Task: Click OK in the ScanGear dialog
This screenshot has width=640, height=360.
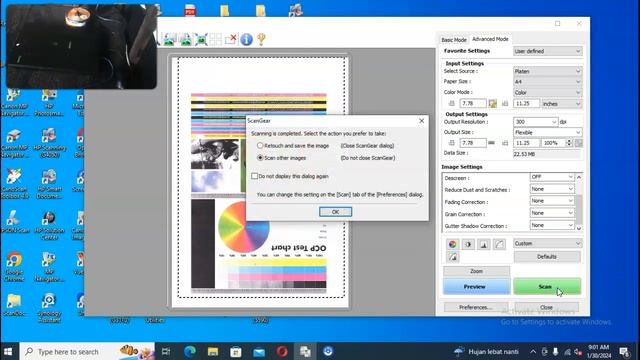Action: (x=335, y=212)
